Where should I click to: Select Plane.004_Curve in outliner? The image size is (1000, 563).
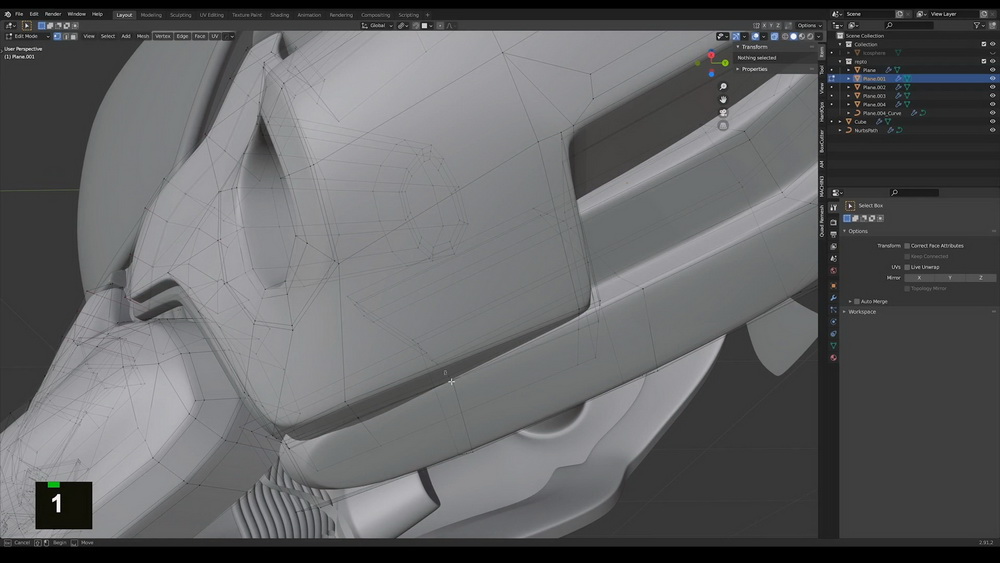click(x=882, y=113)
